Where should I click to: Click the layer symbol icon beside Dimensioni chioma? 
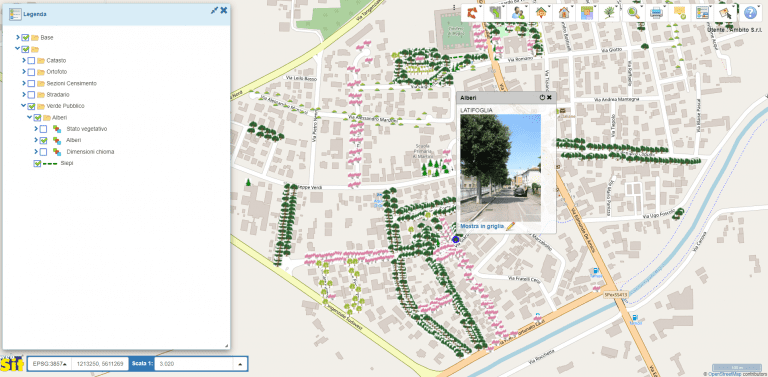click(57, 152)
